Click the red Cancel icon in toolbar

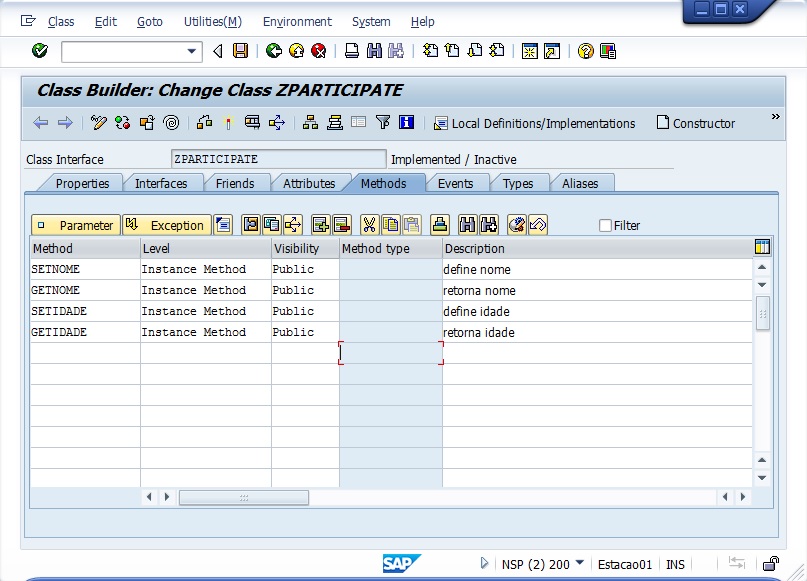coord(318,51)
